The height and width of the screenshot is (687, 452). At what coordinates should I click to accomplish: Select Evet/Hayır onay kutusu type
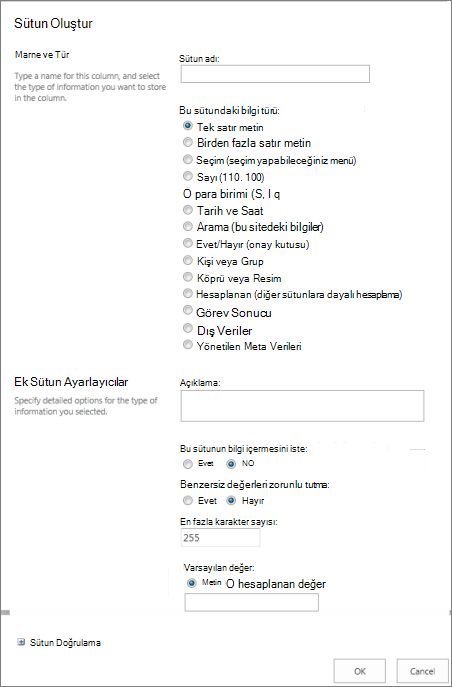coord(188,243)
